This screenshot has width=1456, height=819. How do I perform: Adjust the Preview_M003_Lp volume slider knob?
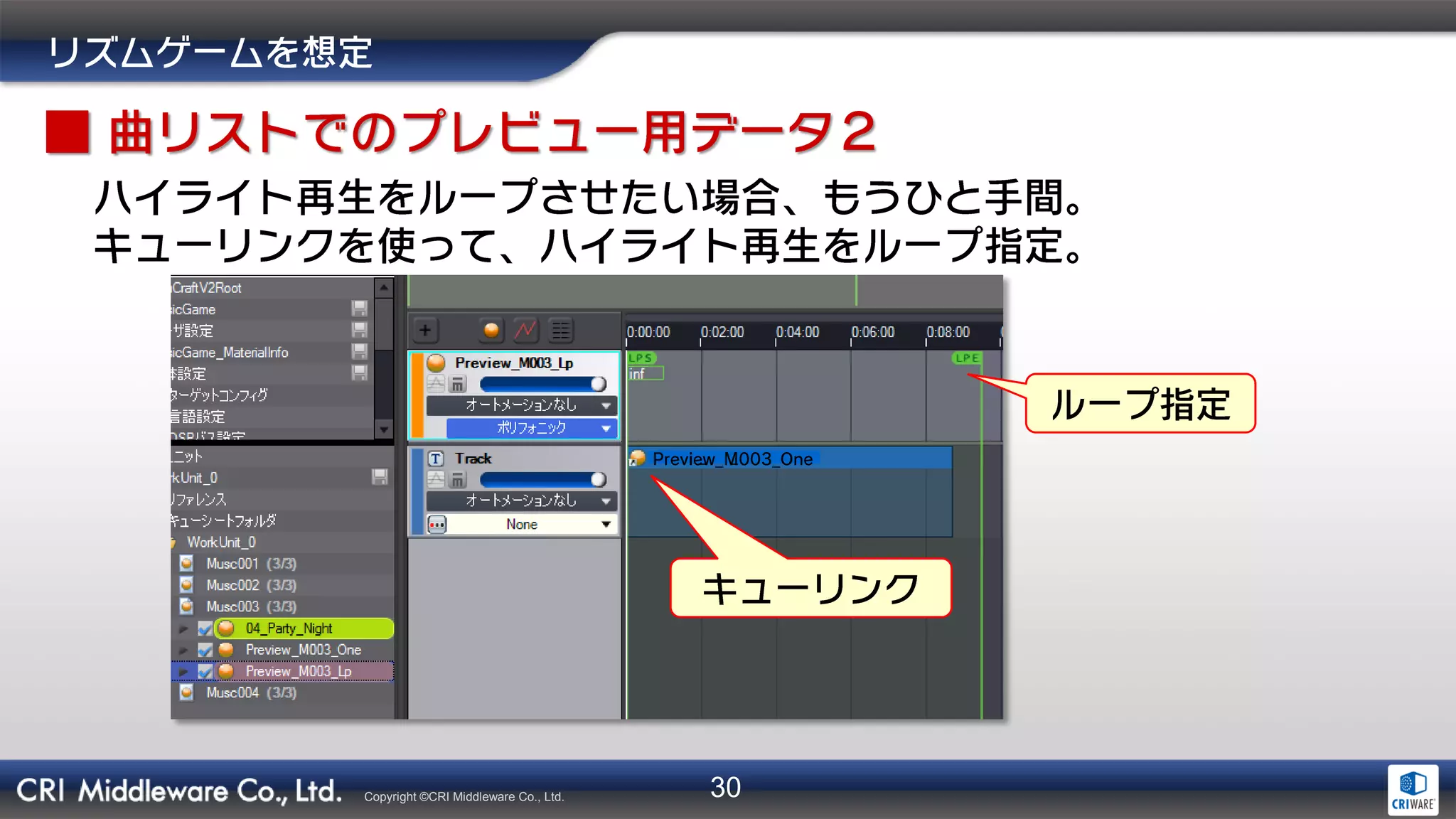tap(598, 385)
